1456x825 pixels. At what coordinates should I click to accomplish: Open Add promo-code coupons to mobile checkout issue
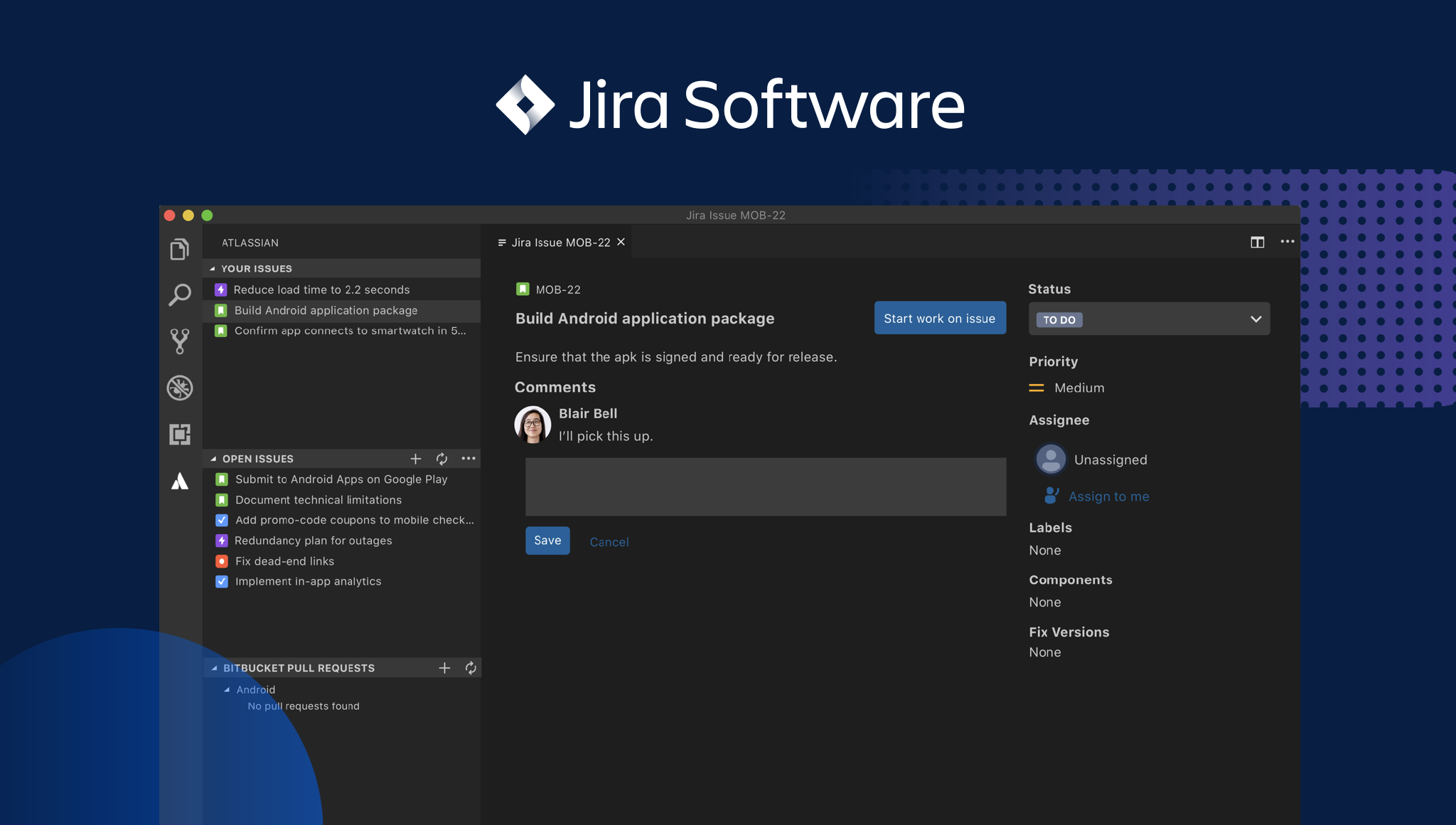point(341,520)
